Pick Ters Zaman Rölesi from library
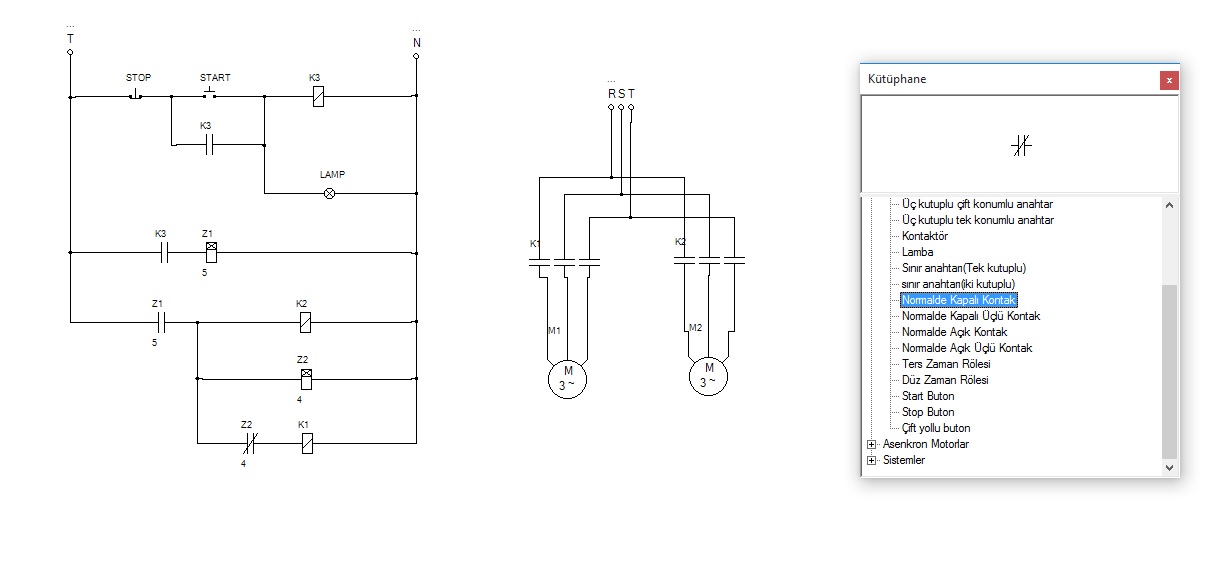The height and width of the screenshot is (577, 1229). tap(945, 364)
